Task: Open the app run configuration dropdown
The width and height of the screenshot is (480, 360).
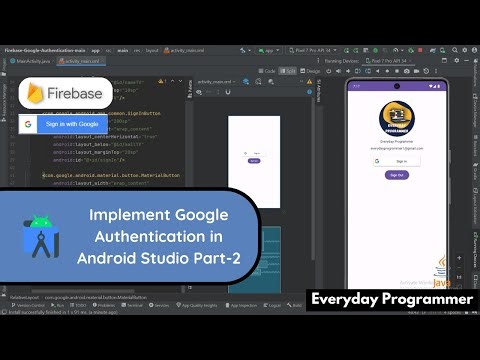Action: 269,50
